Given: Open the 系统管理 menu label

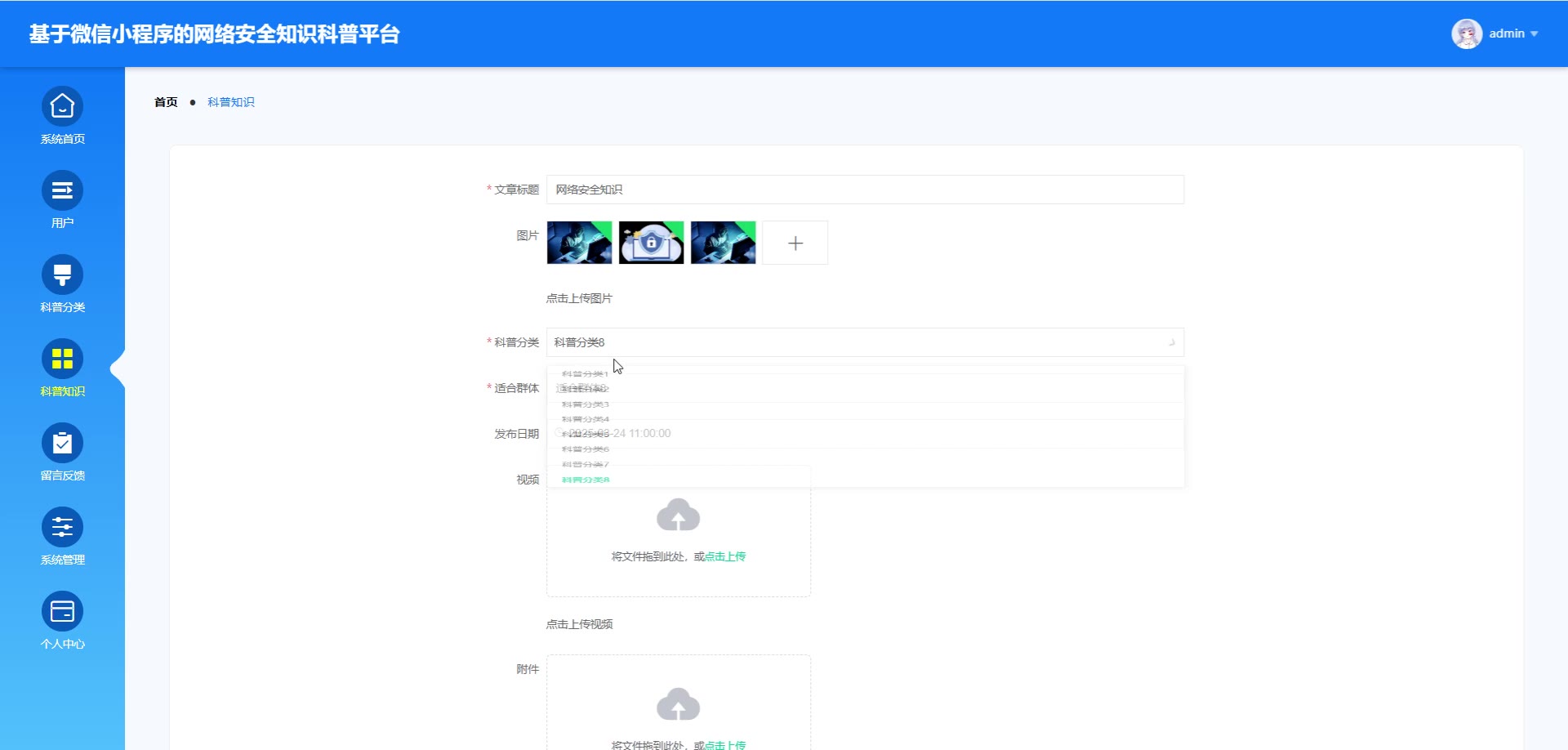Looking at the screenshot, I should pos(63,560).
